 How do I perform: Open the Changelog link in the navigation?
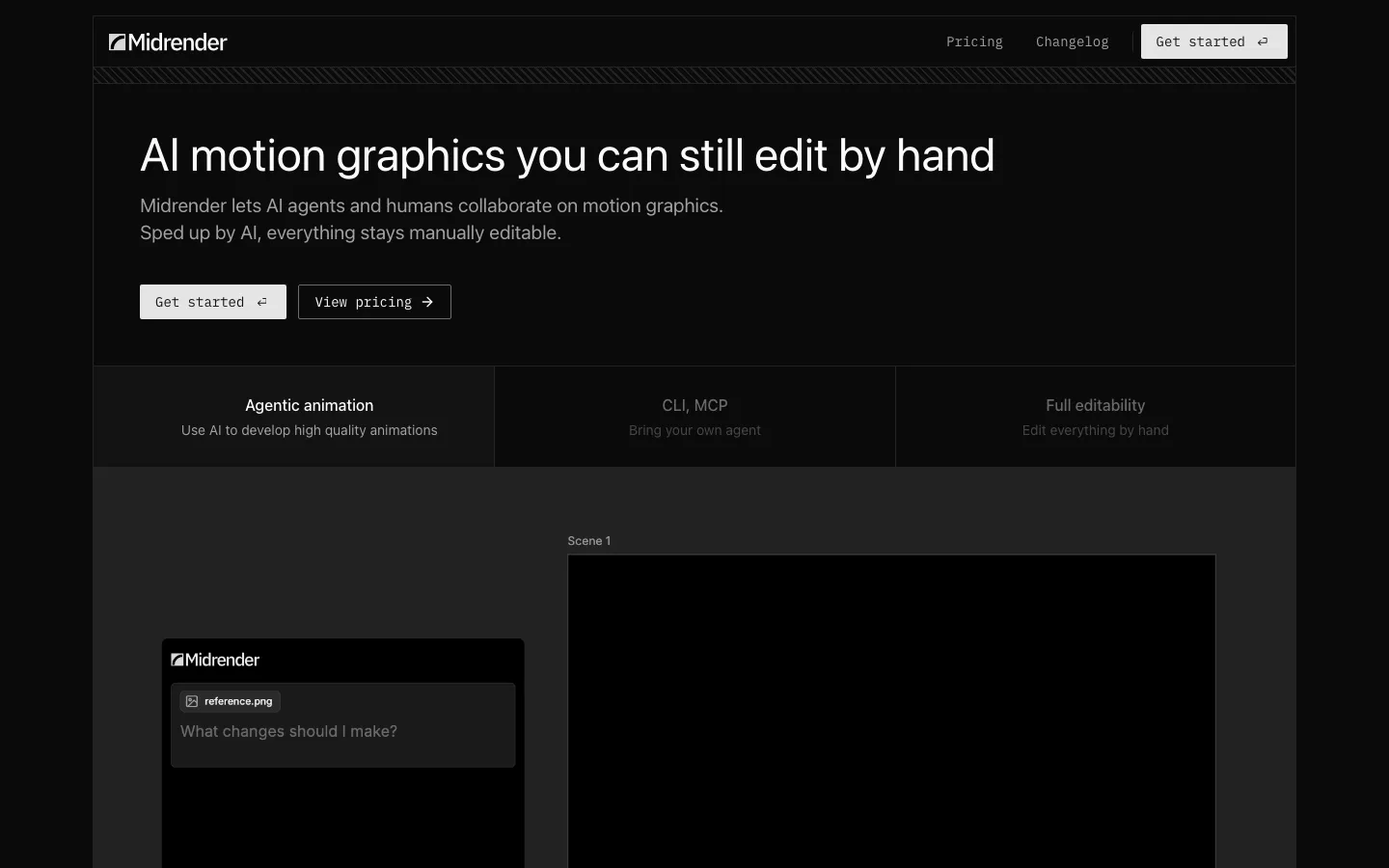point(1072,41)
